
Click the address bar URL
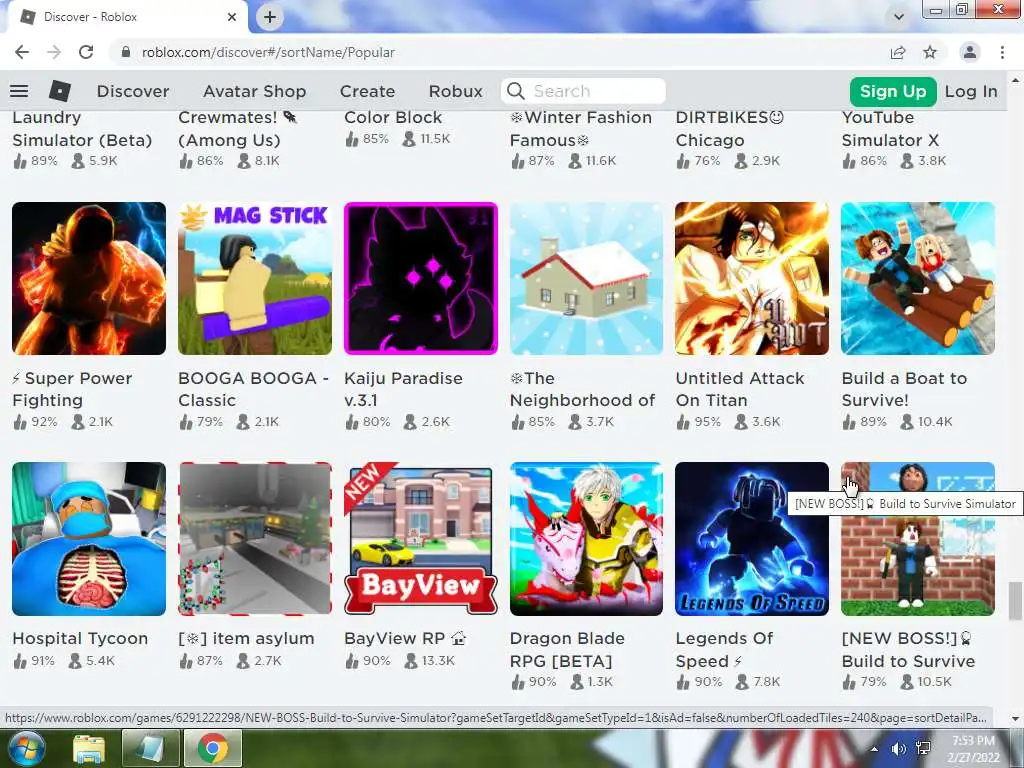coord(268,52)
